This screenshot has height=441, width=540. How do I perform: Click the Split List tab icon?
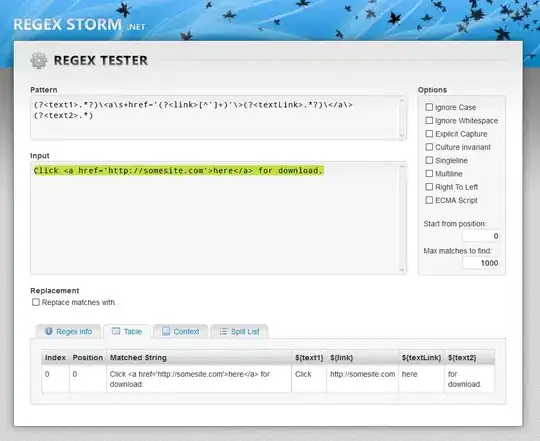pyautogui.click(x=224, y=332)
